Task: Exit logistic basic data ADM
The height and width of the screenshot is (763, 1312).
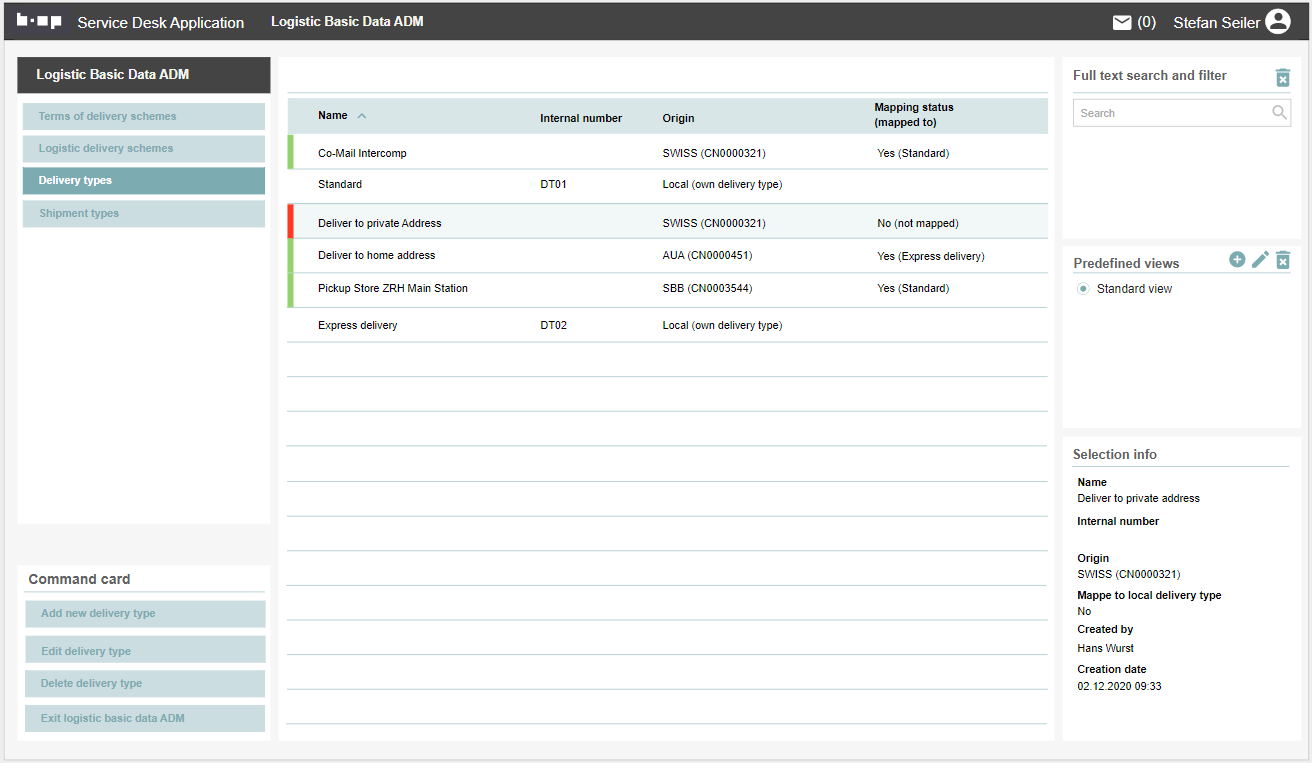Action: 145,718
